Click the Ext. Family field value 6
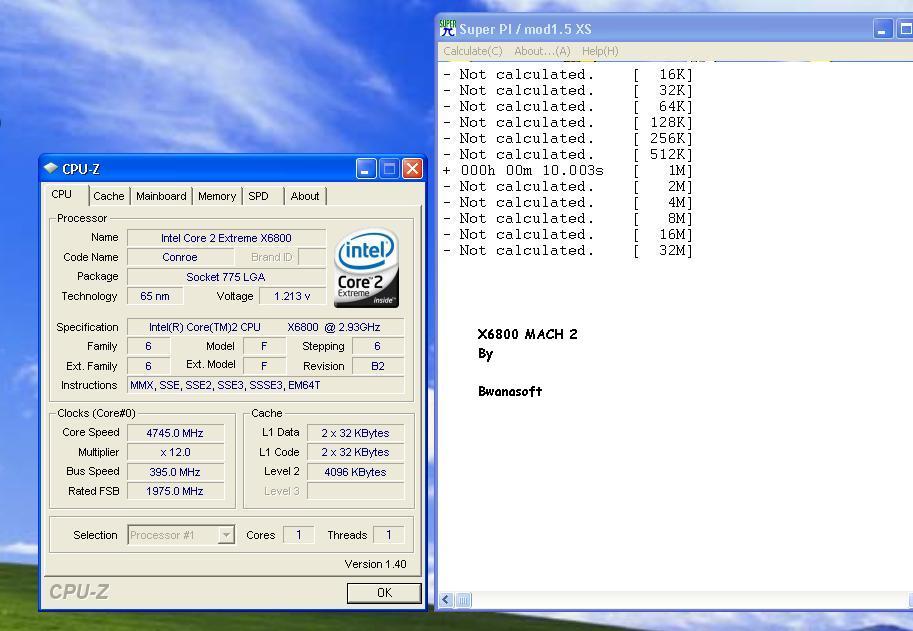 [148, 366]
